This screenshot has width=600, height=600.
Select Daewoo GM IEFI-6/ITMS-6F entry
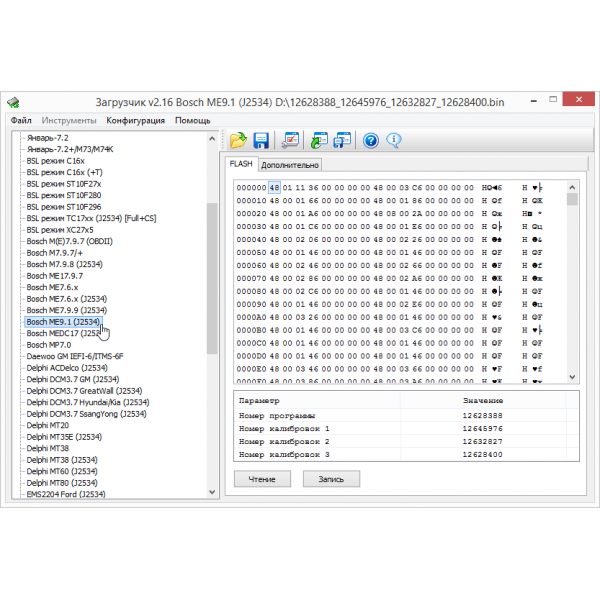(x=74, y=356)
